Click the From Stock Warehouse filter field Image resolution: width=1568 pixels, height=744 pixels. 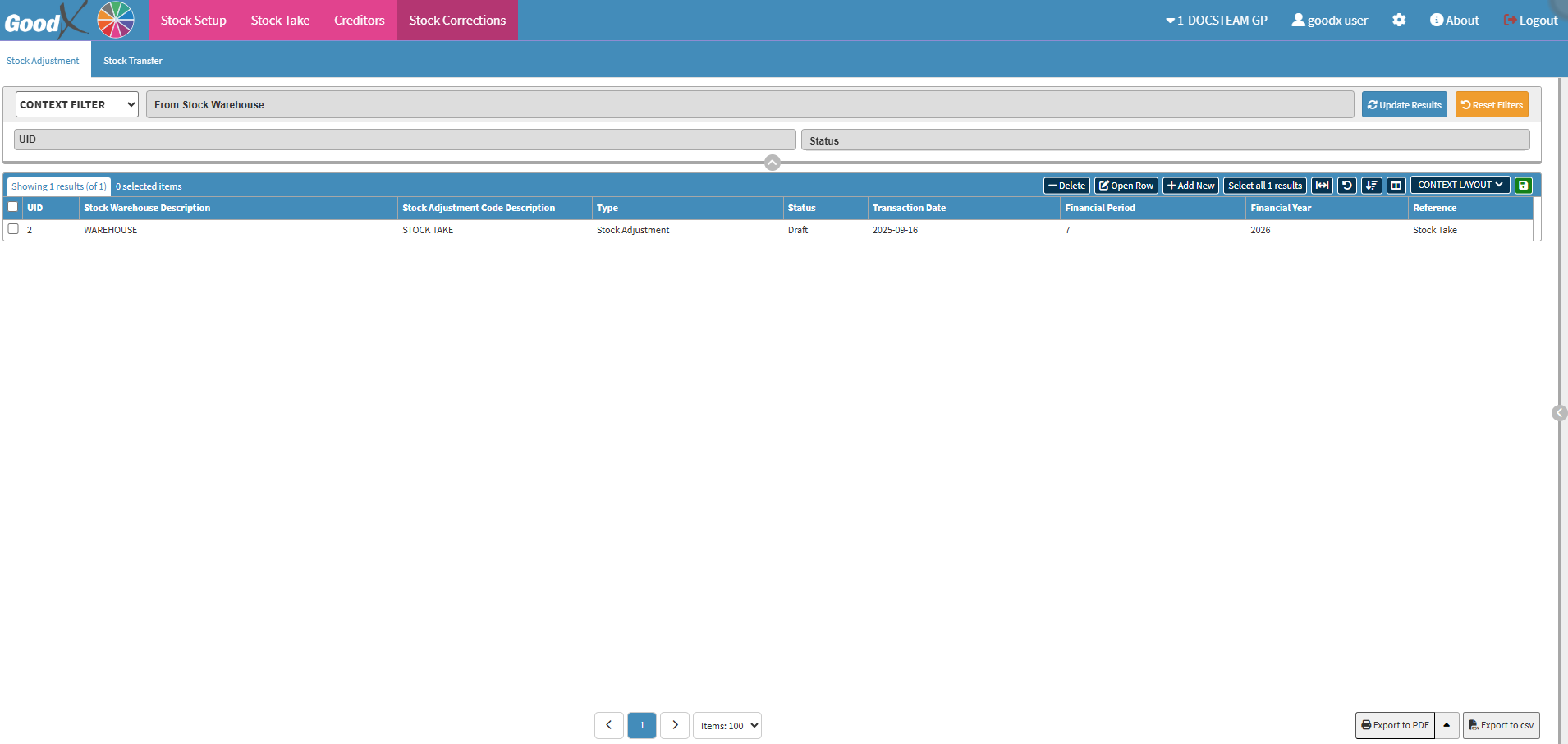coord(750,104)
